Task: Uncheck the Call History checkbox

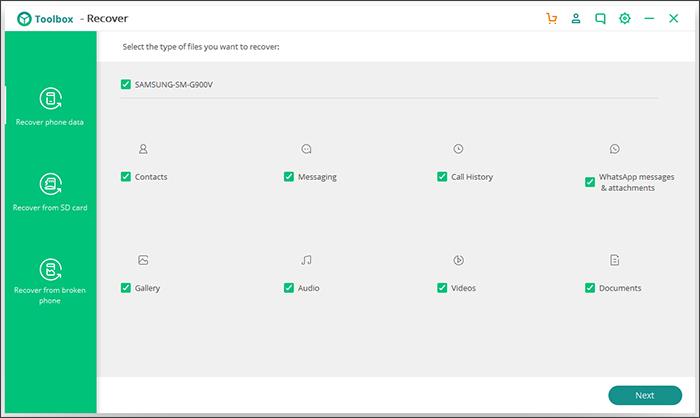Action: coord(442,177)
